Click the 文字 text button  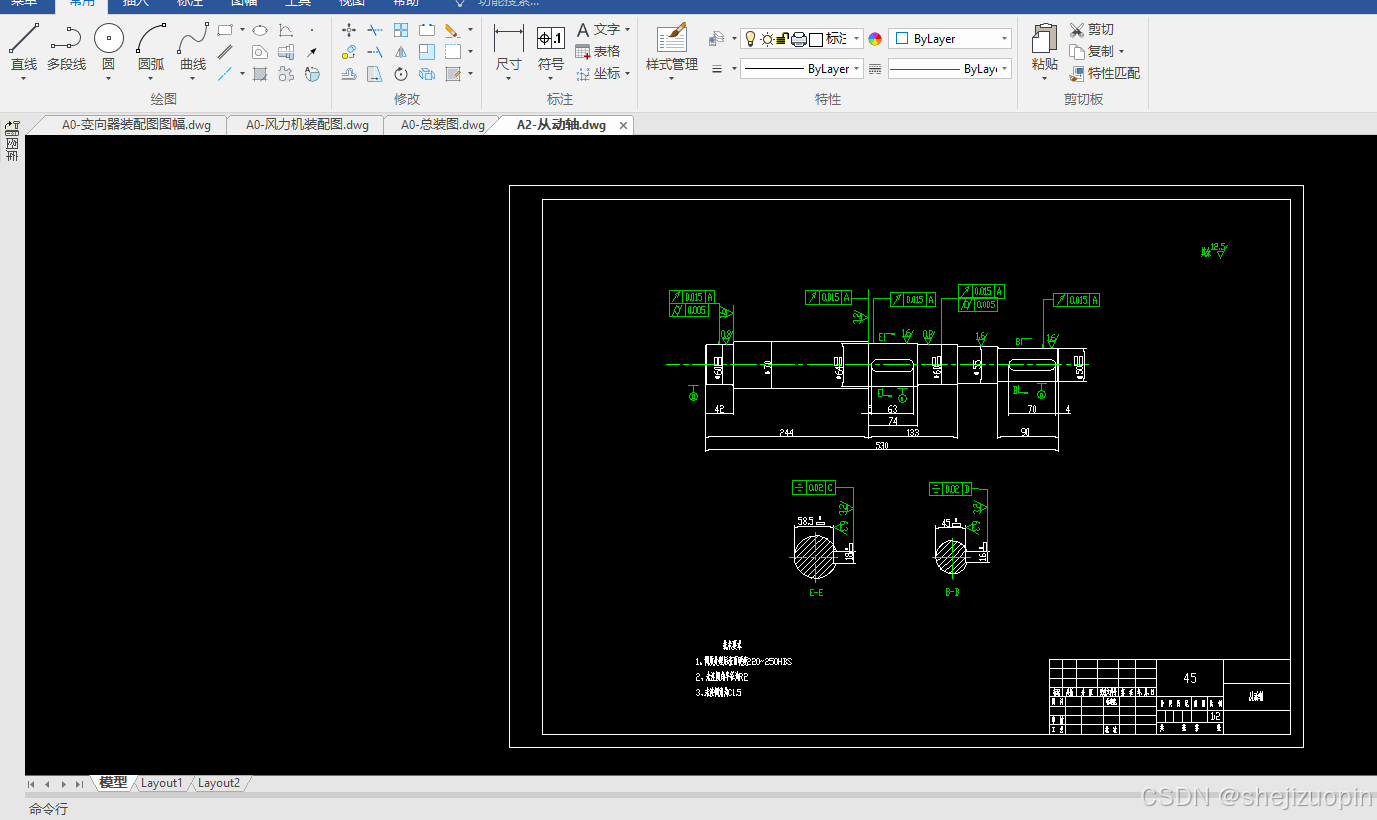click(x=598, y=30)
